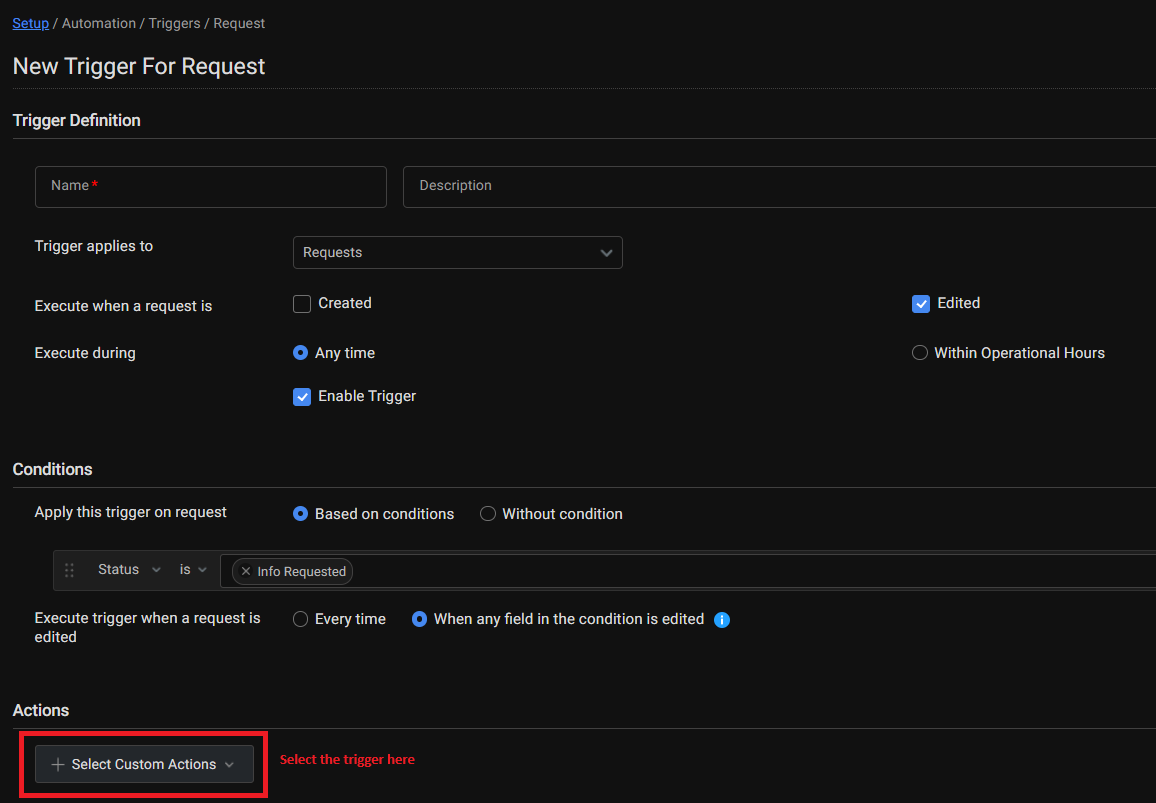The height and width of the screenshot is (803, 1156).
Task: Open the Select Custom Actions dropdown
Action: click(x=144, y=765)
